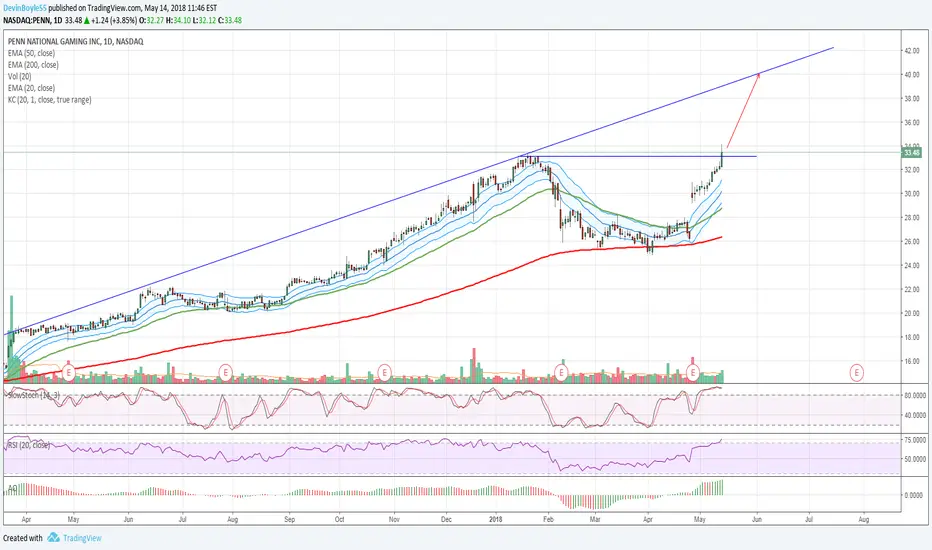Image resolution: width=932 pixels, height=550 pixels.
Task: Select the Vol (20) legend entry
Action: pyautogui.click(x=20, y=76)
